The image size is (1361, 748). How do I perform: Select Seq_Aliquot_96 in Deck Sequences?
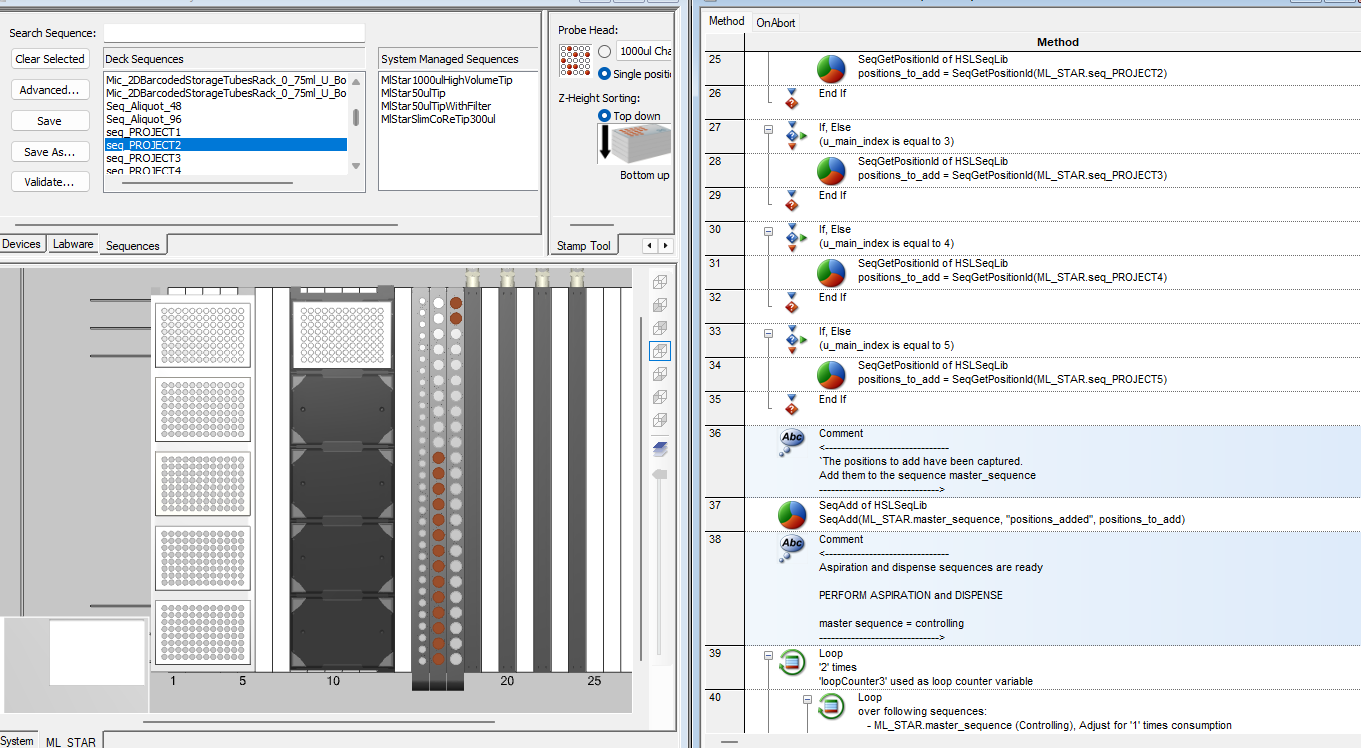click(143, 119)
